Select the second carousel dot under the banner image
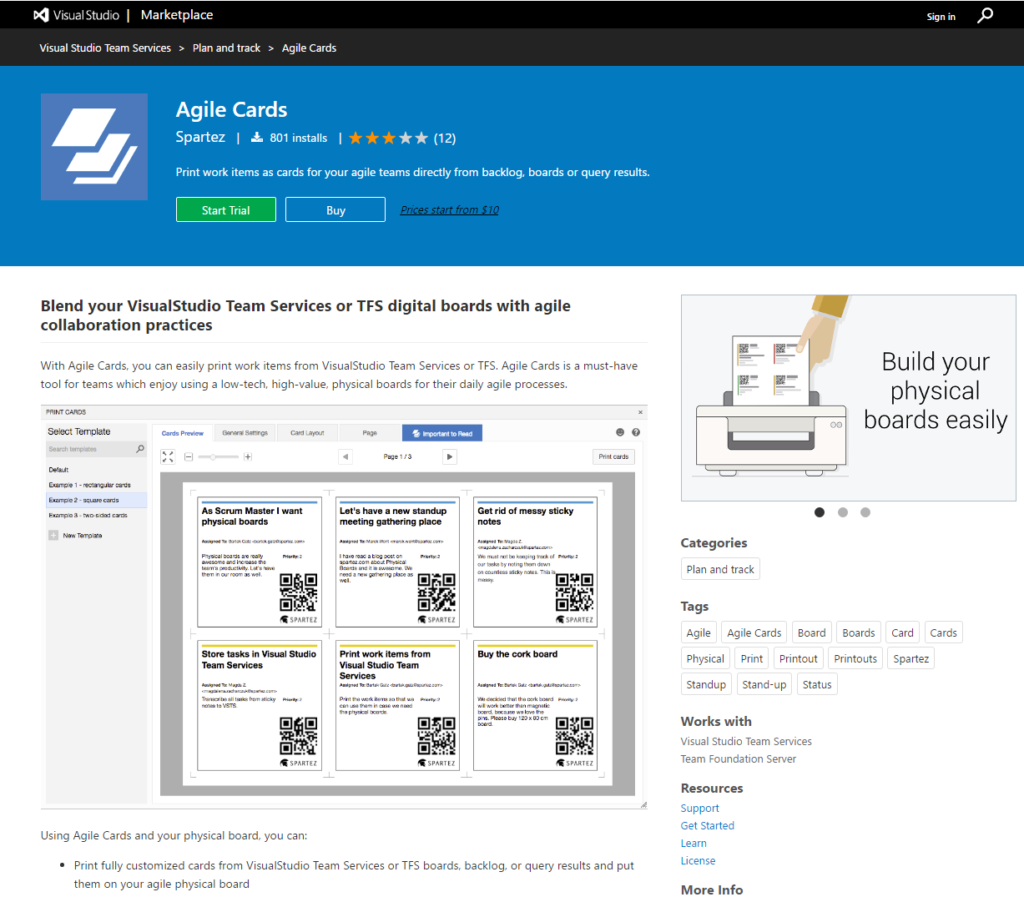This screenshot has width=1024, height=897. [x=842, y=511]
